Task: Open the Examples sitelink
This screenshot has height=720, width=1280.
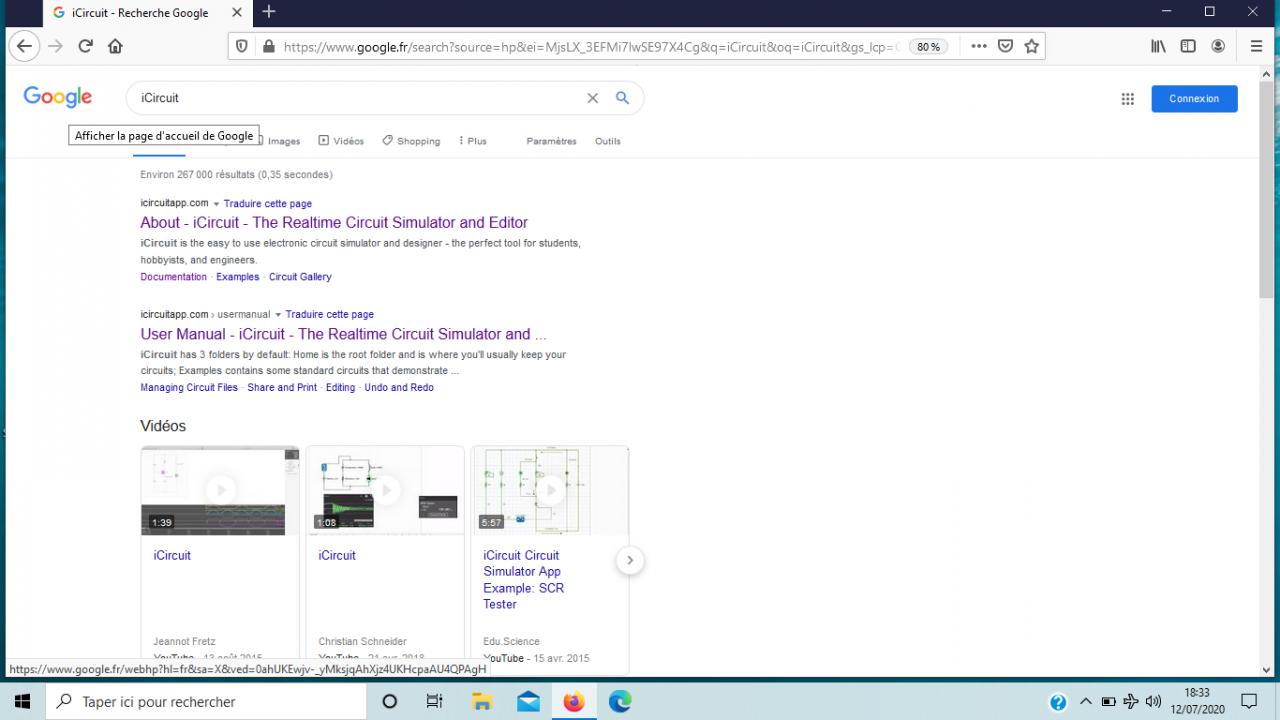Action: [x=237, y=277]
